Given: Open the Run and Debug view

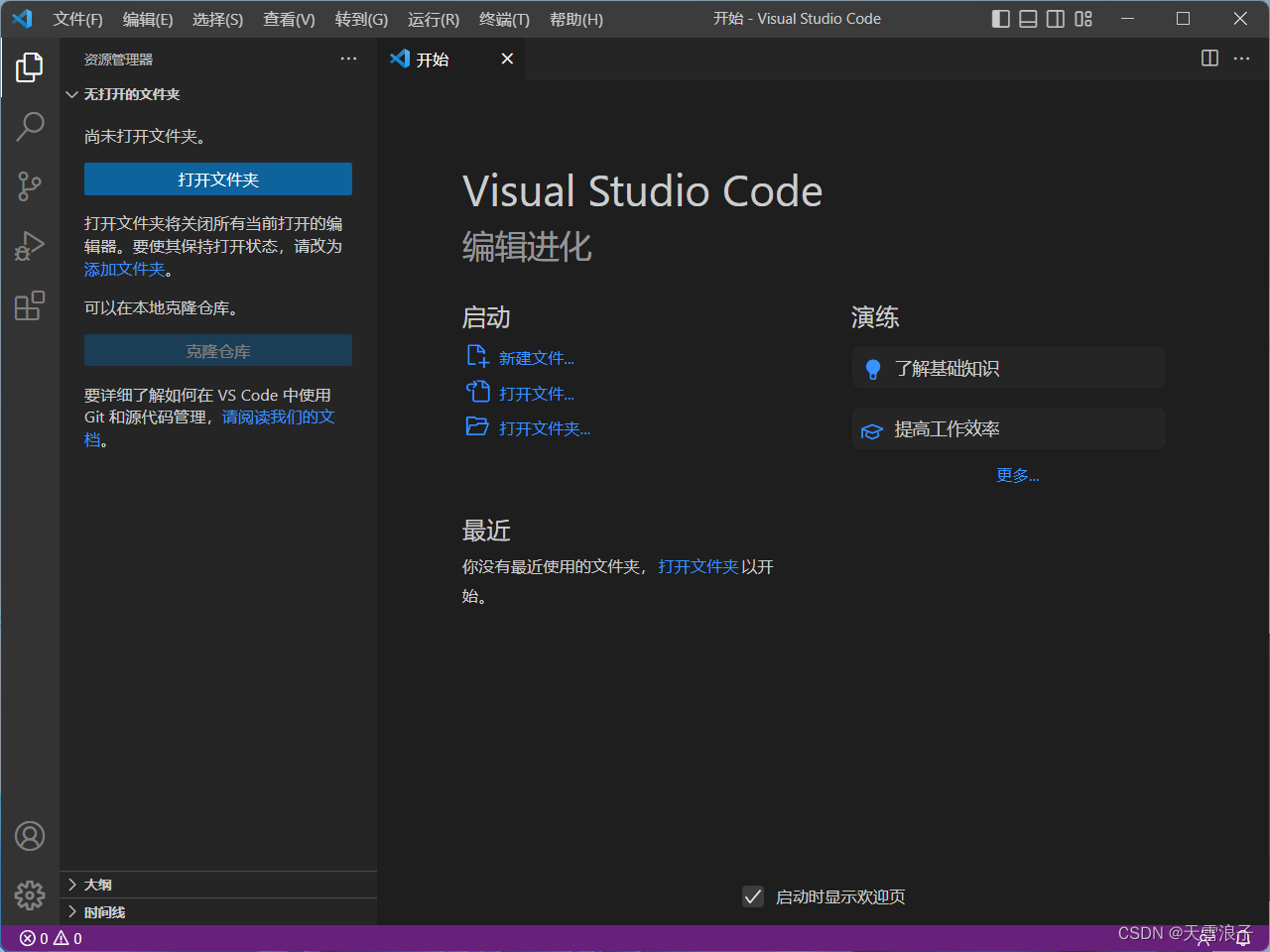Looking at the screenshot, I should click(30, 245).
